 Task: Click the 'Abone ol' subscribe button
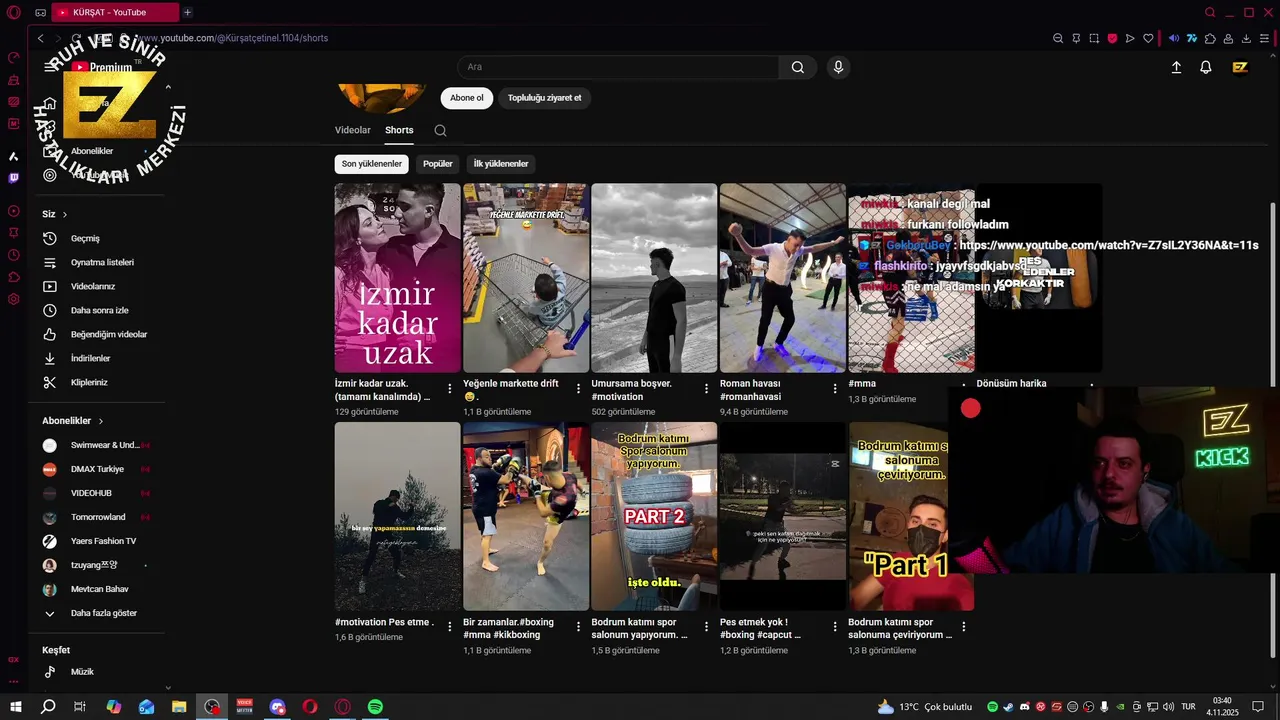tap(467, 98)
